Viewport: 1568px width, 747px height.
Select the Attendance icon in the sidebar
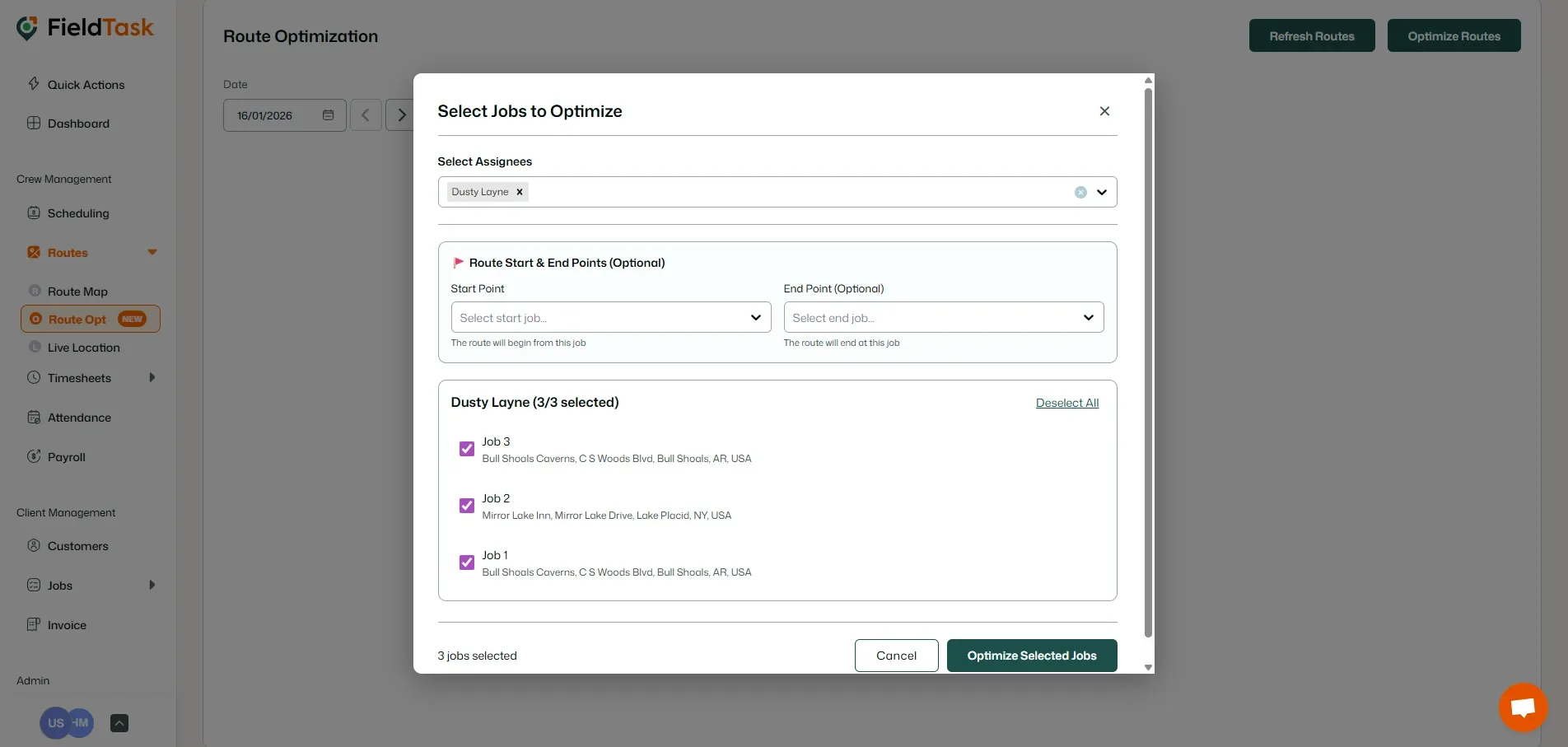click(x=34, y=417)
